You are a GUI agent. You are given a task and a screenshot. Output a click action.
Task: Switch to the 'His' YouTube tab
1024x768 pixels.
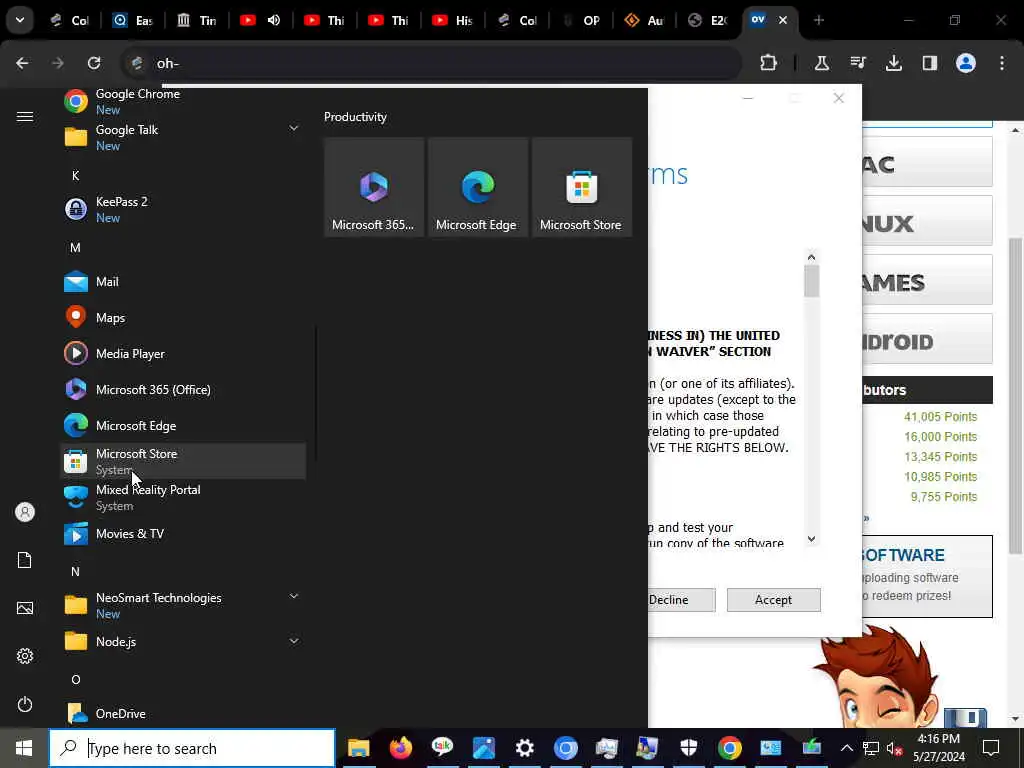[x=453, y=20]
